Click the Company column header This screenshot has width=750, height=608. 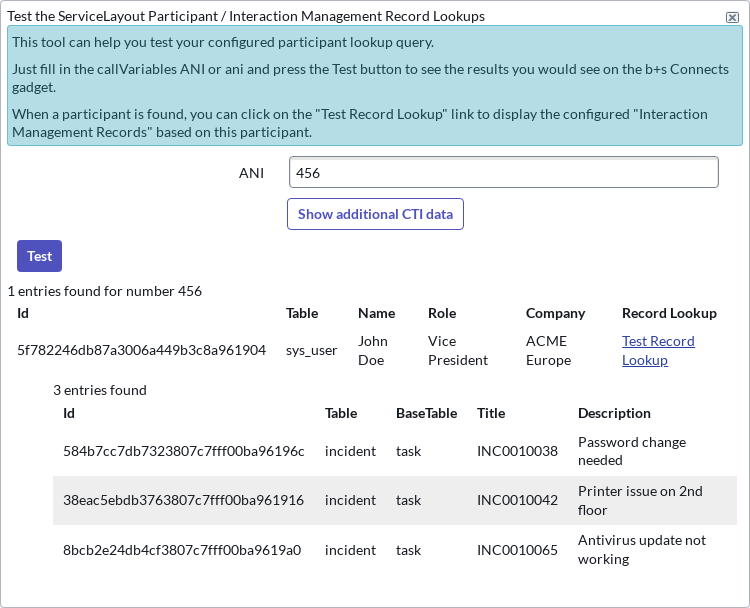pos(555,313)
